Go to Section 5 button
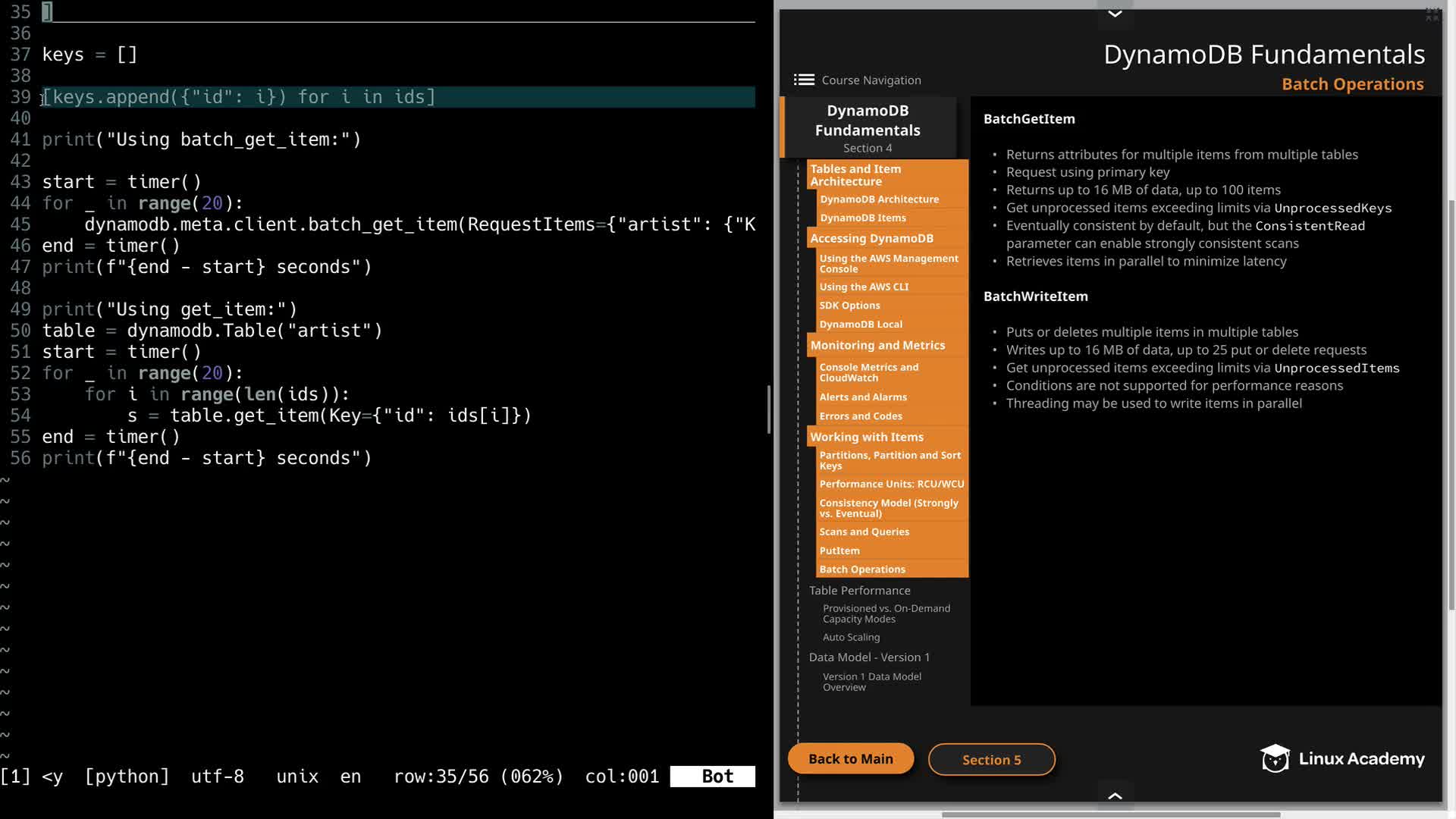 point(991,760)
